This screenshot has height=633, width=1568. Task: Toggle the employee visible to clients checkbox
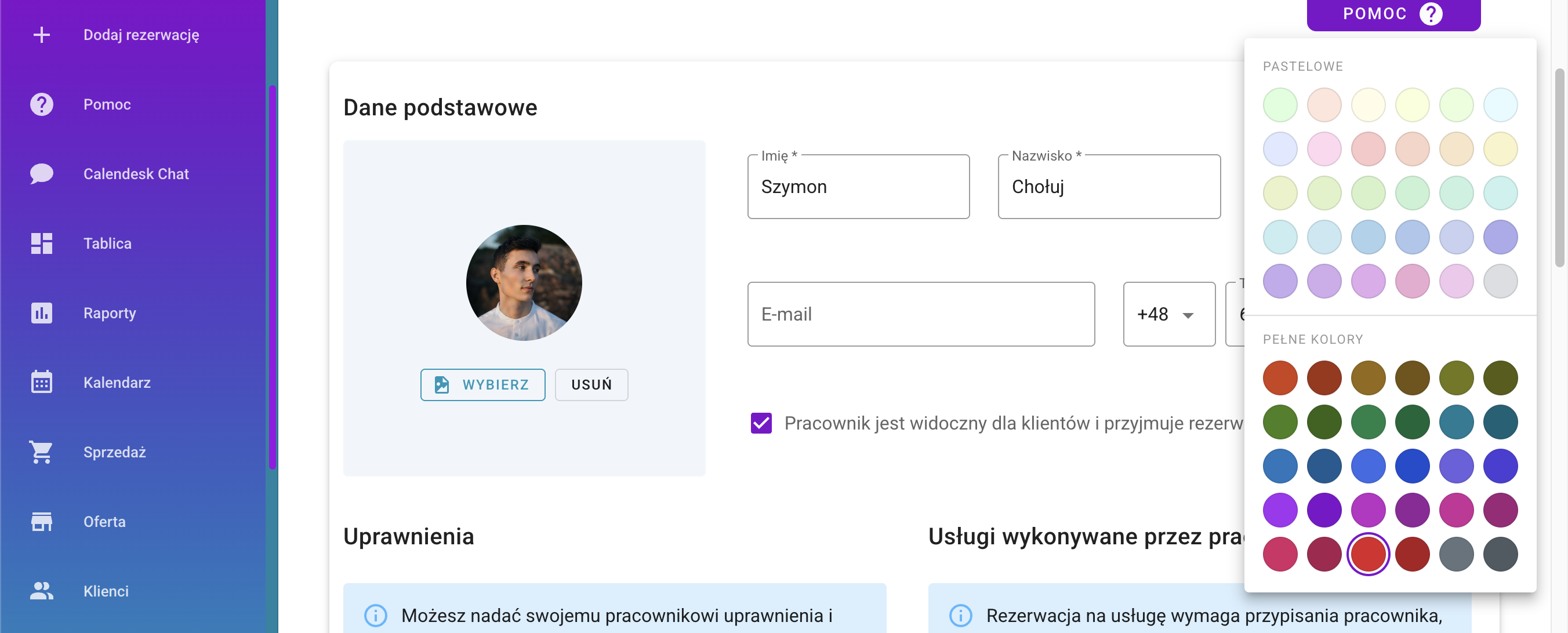pyautogui.click(x=761, y=423)
